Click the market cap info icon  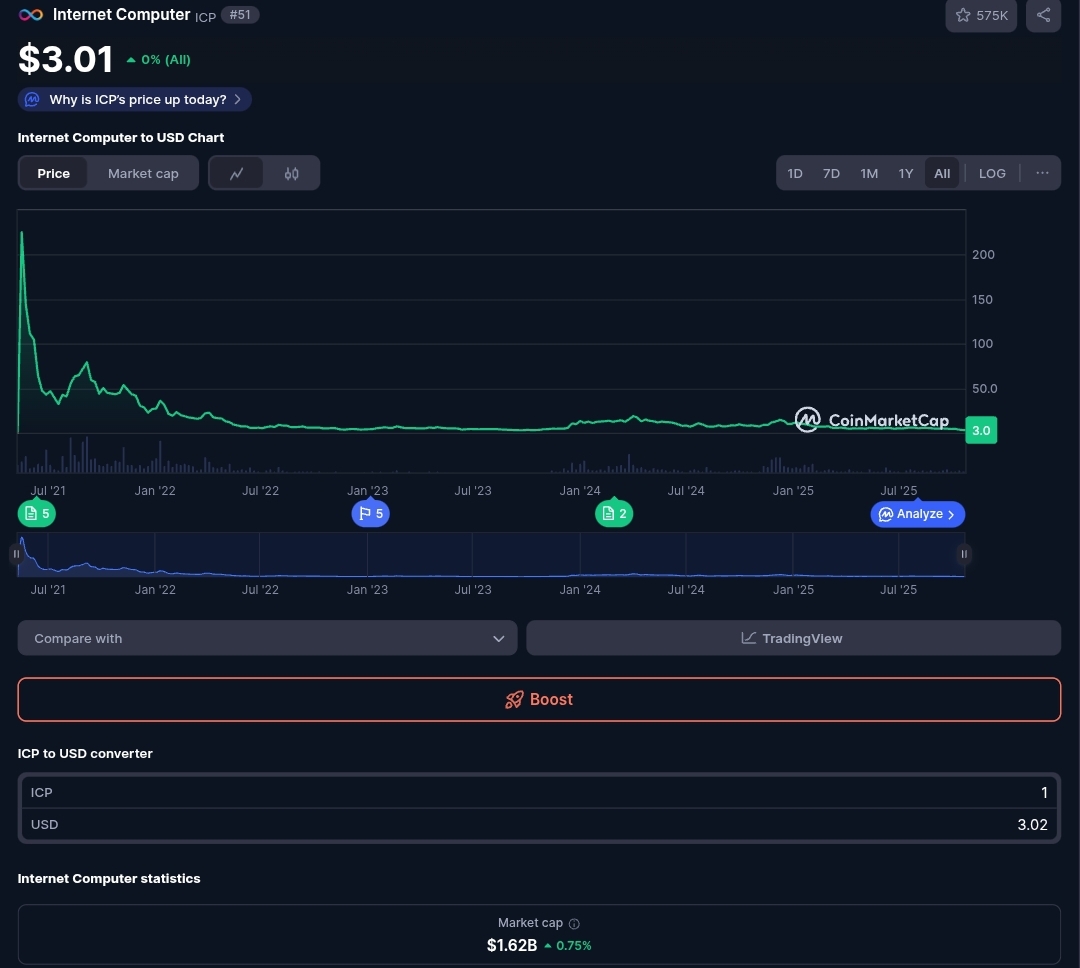[x=574, y=923]
